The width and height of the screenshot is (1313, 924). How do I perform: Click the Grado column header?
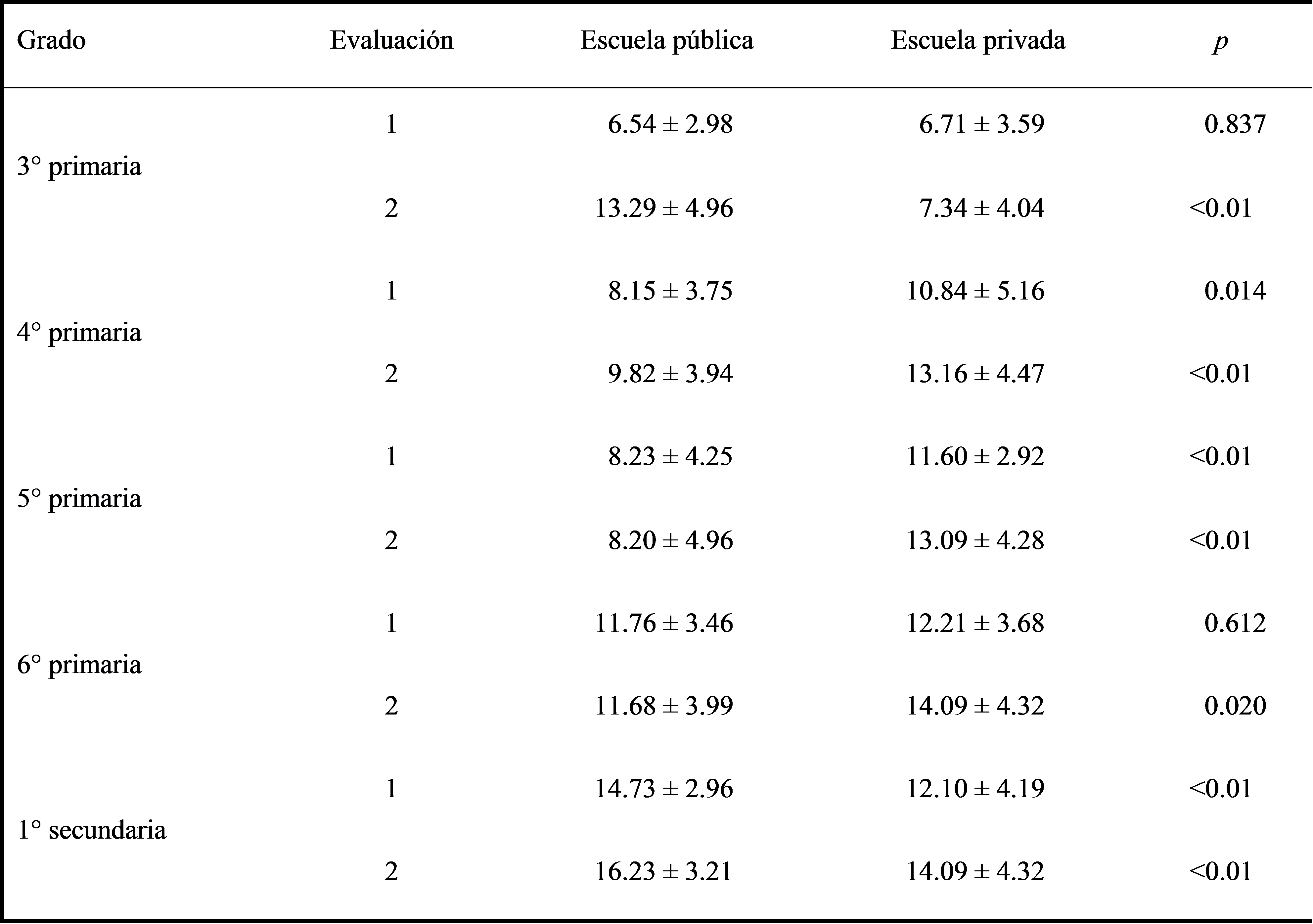[52, 41]
